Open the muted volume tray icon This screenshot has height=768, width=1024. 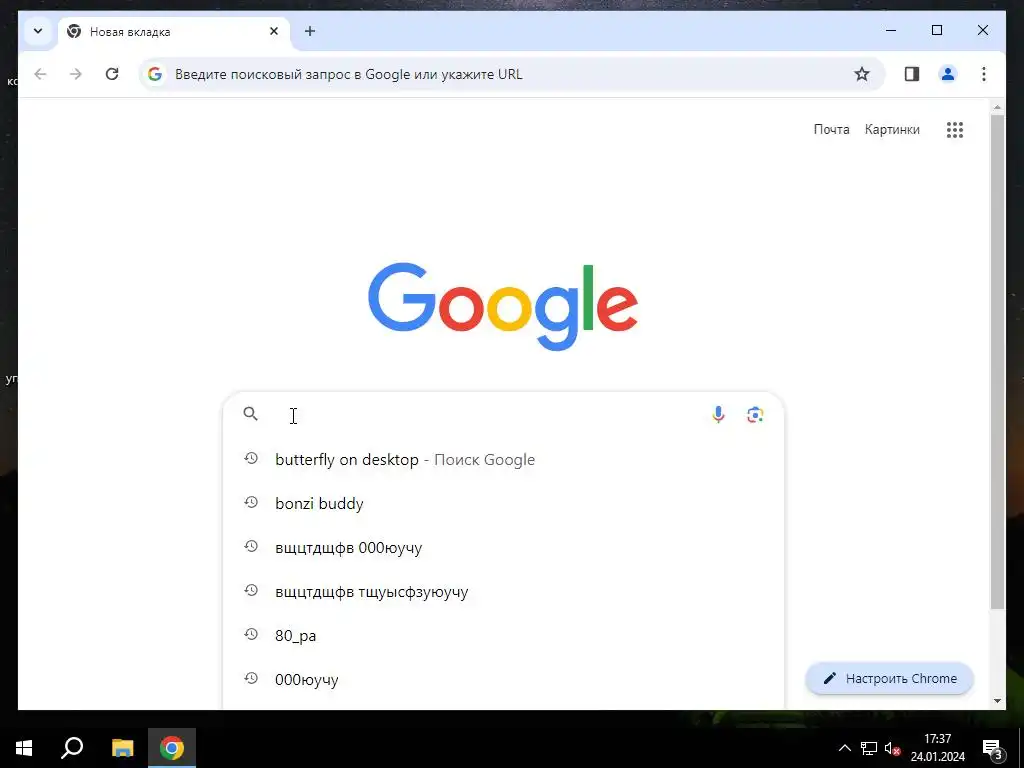[893, 748]
